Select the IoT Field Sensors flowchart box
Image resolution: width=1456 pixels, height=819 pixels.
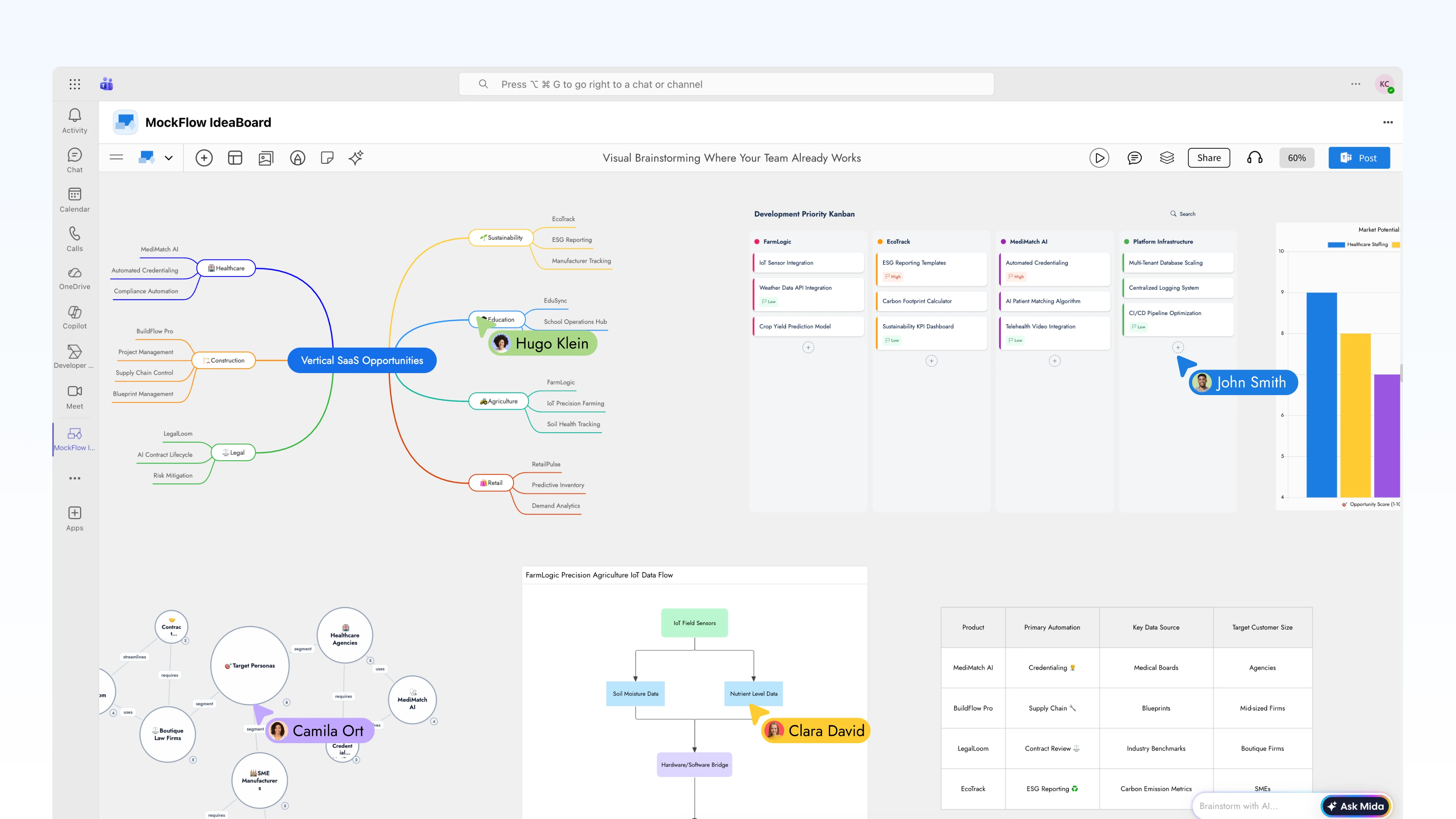click(x=694, y=623)
